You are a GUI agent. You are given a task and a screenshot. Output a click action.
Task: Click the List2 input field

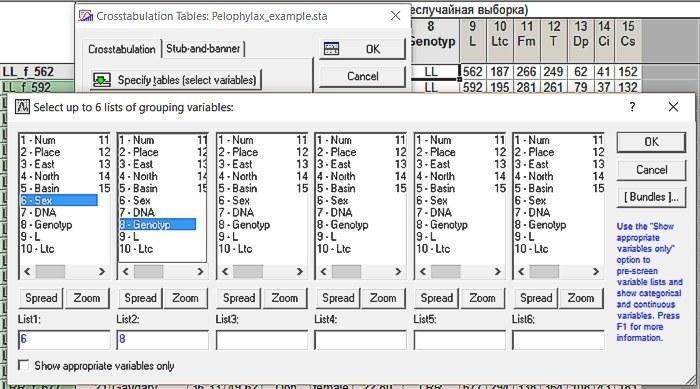pyautogui.click(x=162, y=339)
